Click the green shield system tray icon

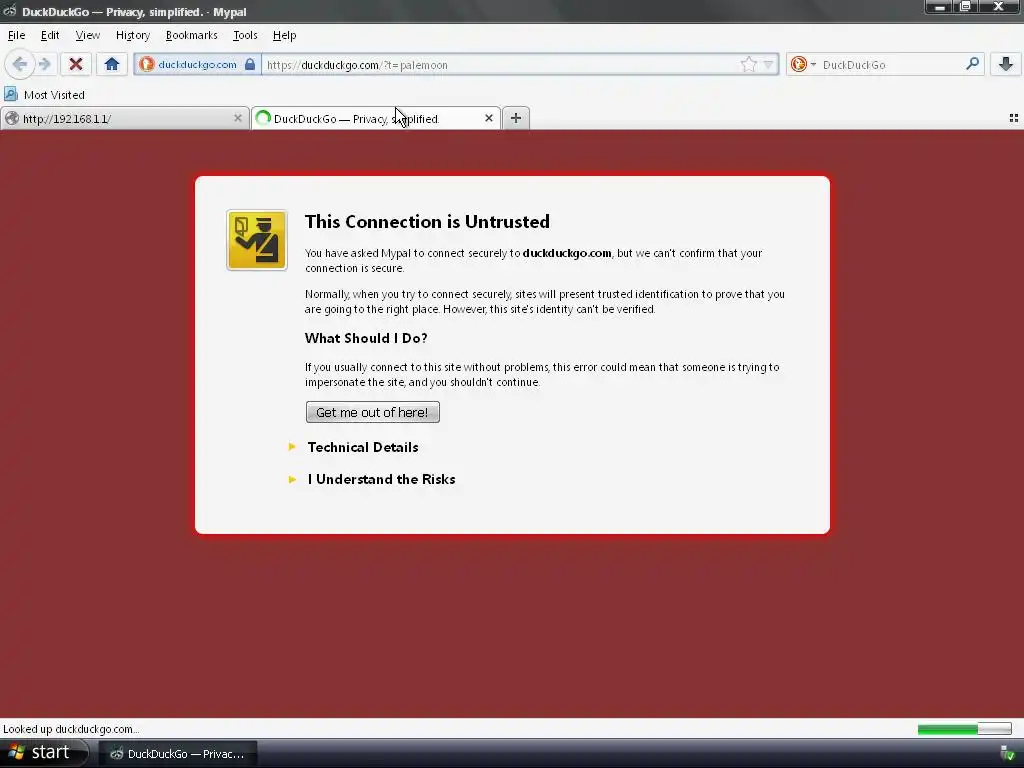(1008, 754)
